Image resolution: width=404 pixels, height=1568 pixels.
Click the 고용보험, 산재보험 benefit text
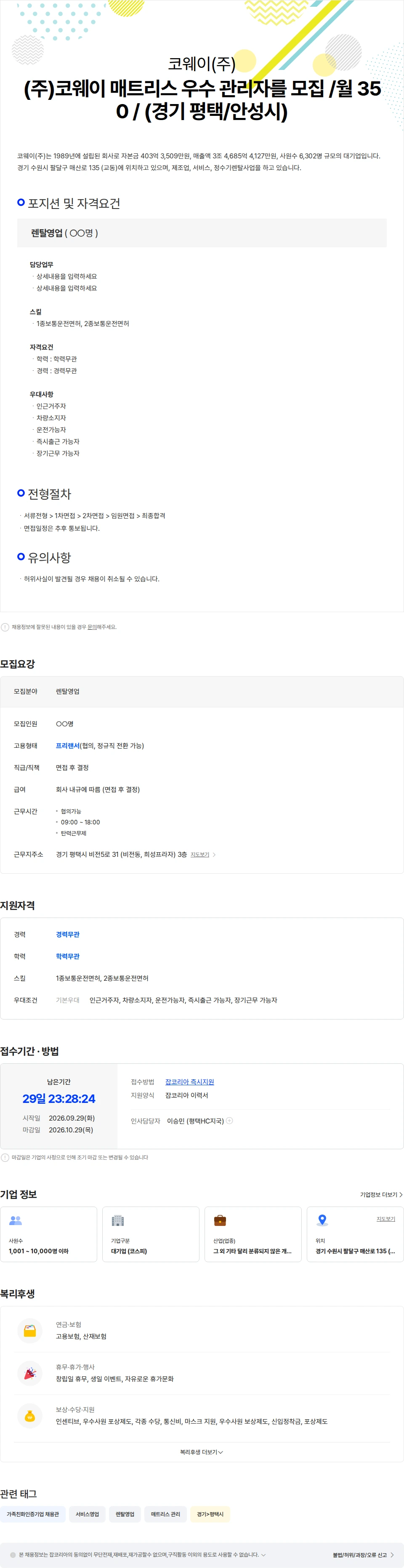click(81, 1336)
